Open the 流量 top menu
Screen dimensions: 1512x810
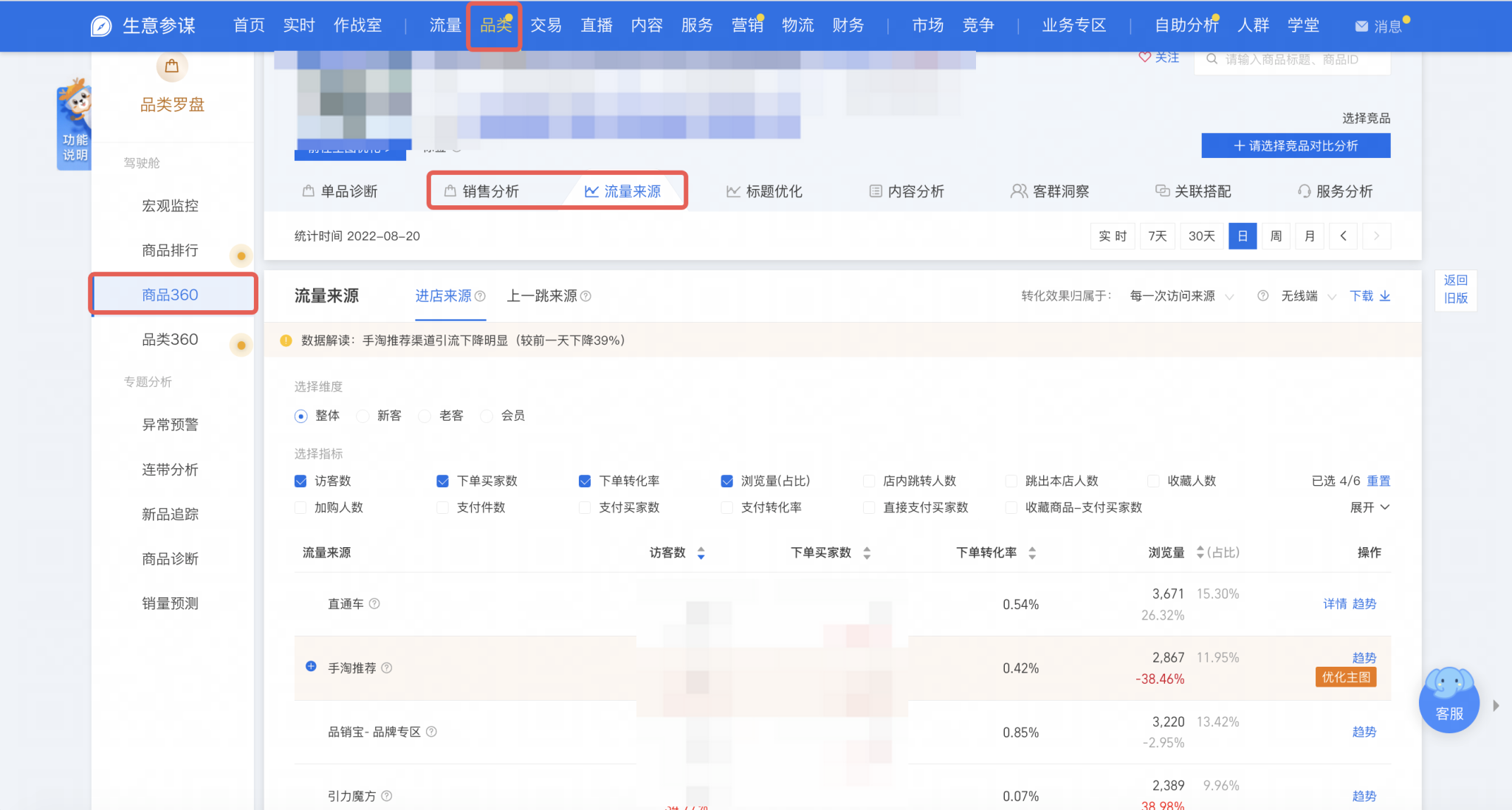tap(445, 26)
